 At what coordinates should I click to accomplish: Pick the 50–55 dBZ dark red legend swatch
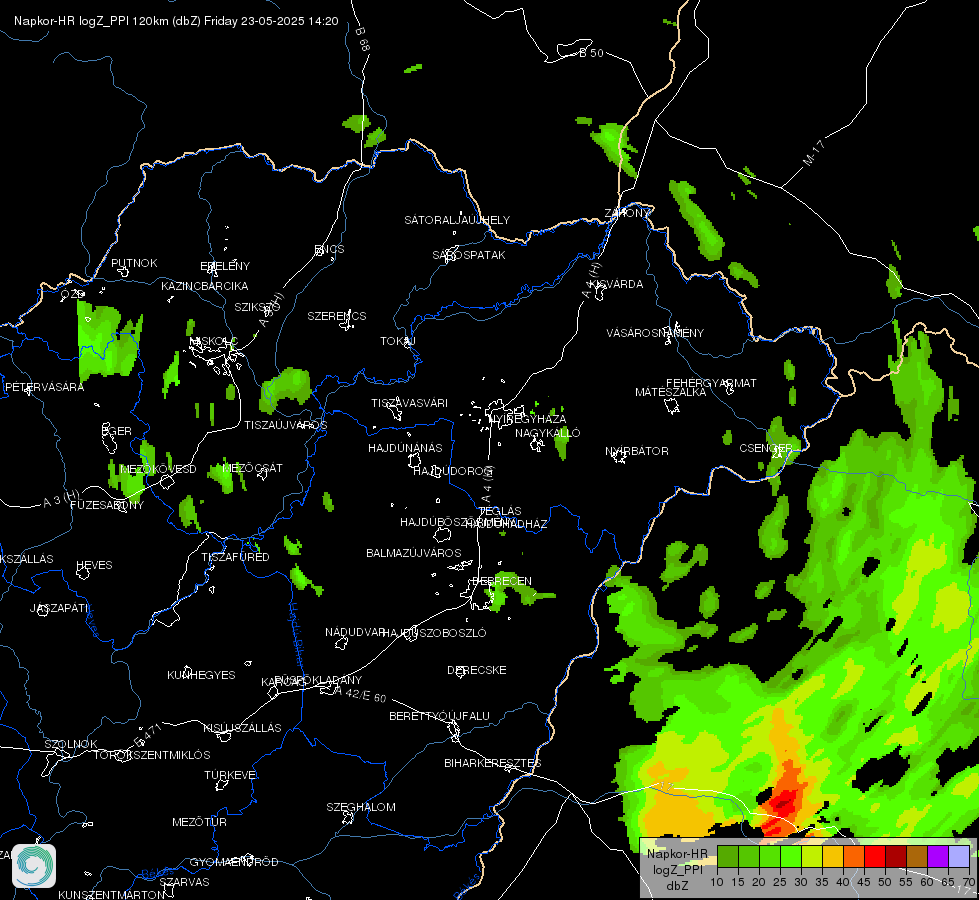896,856
